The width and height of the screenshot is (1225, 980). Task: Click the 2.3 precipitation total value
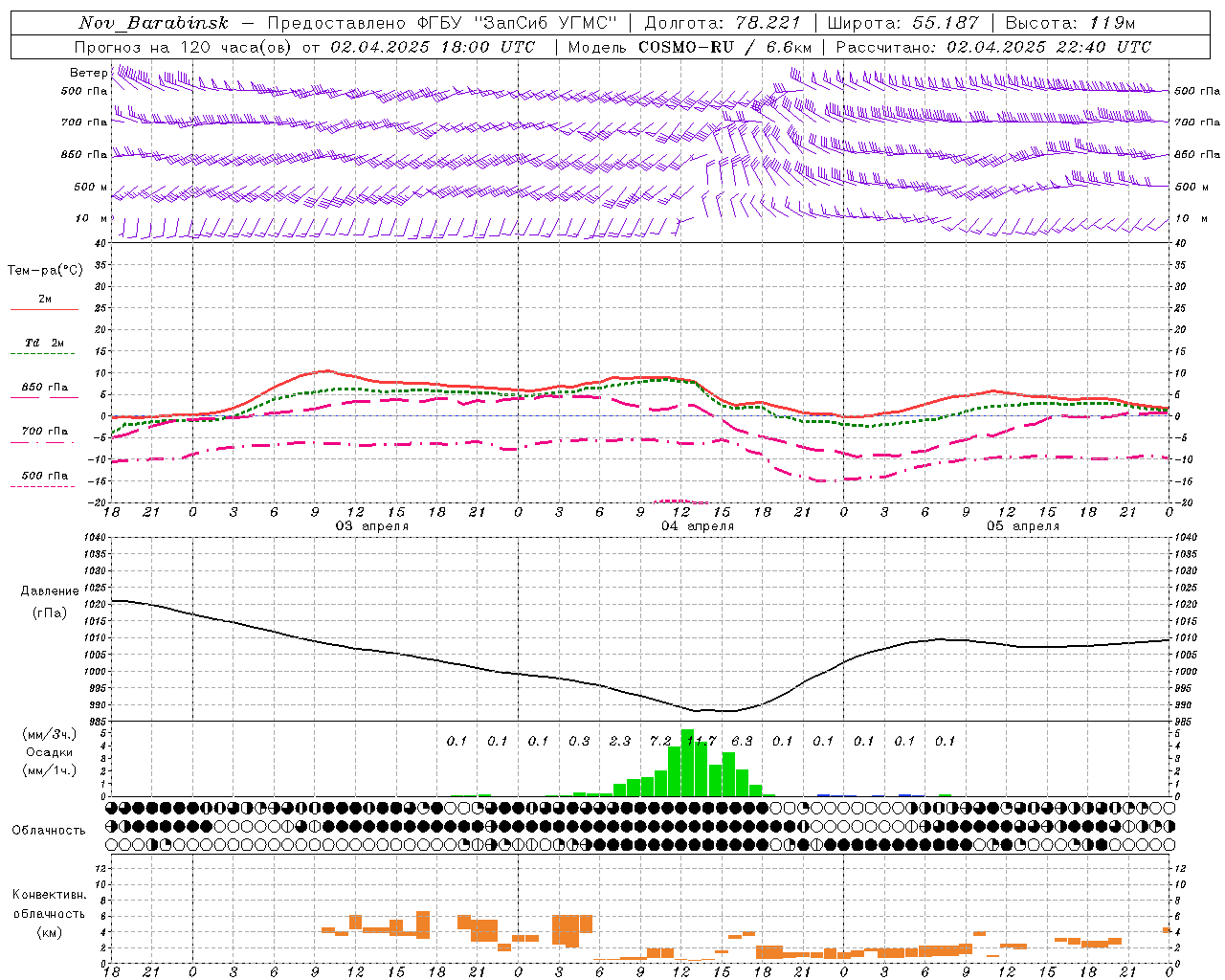(620, 741)
